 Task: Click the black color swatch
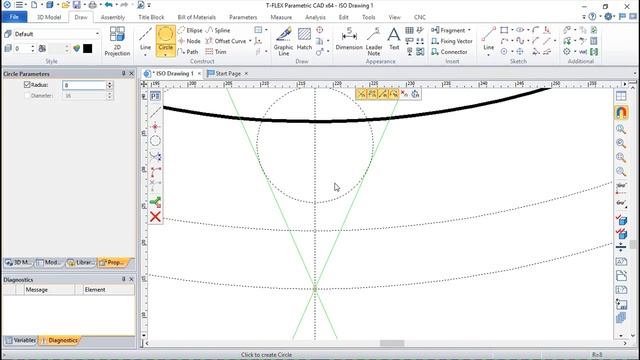click(87, 49)
